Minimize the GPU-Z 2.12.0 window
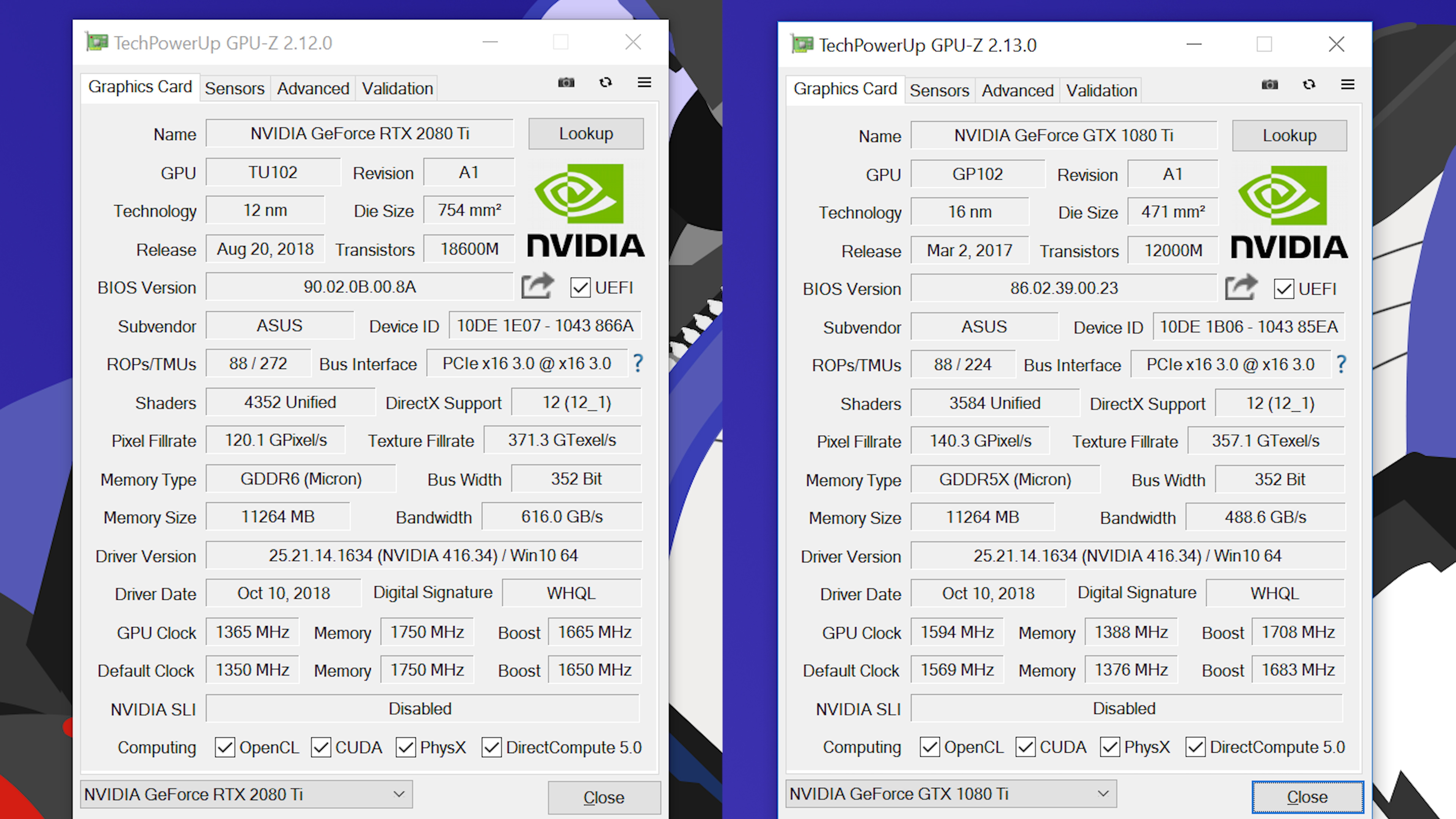Image resolution: width=1456 pixels, height=819 pixels. (490, 42)
